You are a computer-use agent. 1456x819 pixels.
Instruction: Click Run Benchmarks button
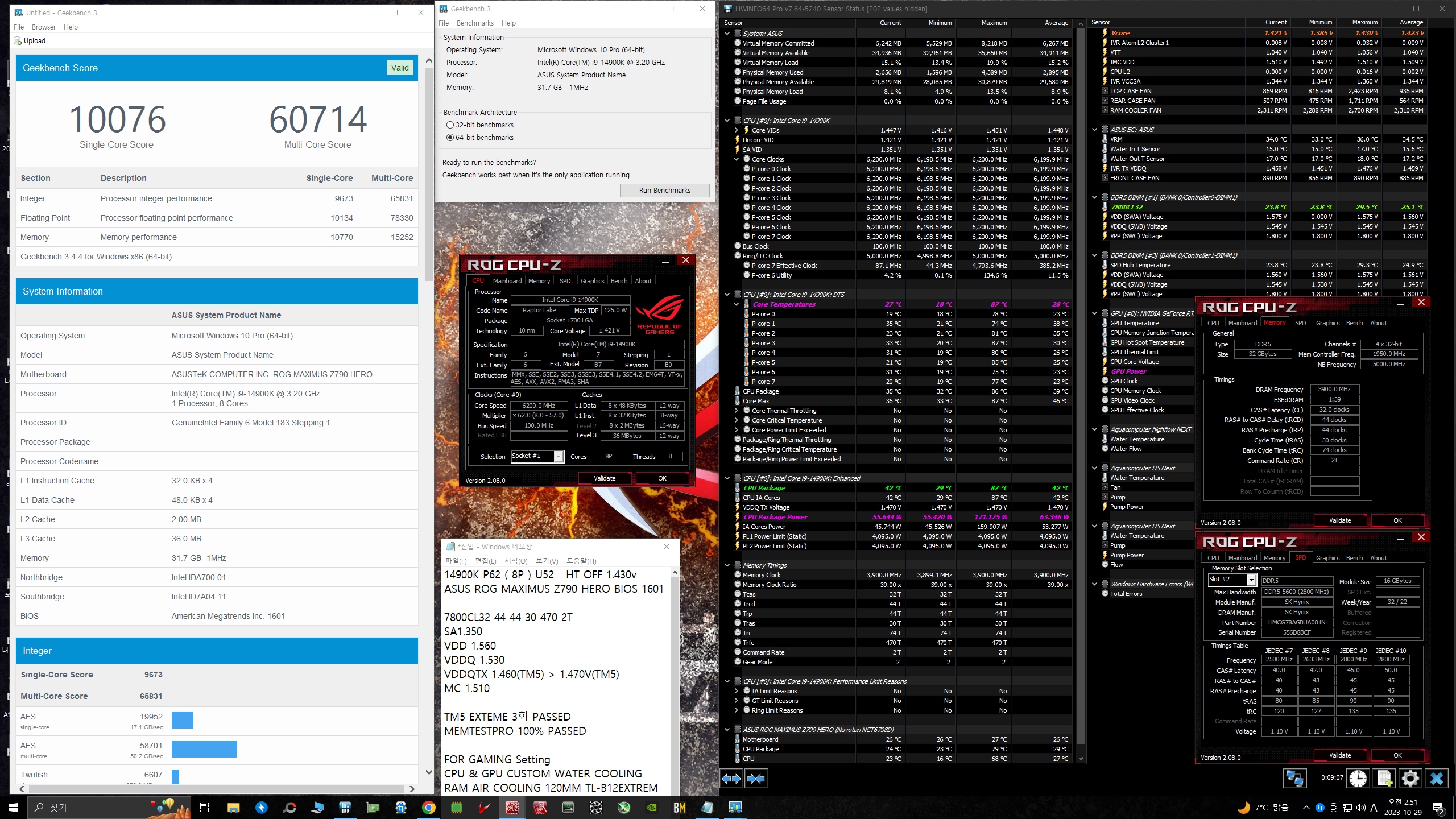coord(664,191)
